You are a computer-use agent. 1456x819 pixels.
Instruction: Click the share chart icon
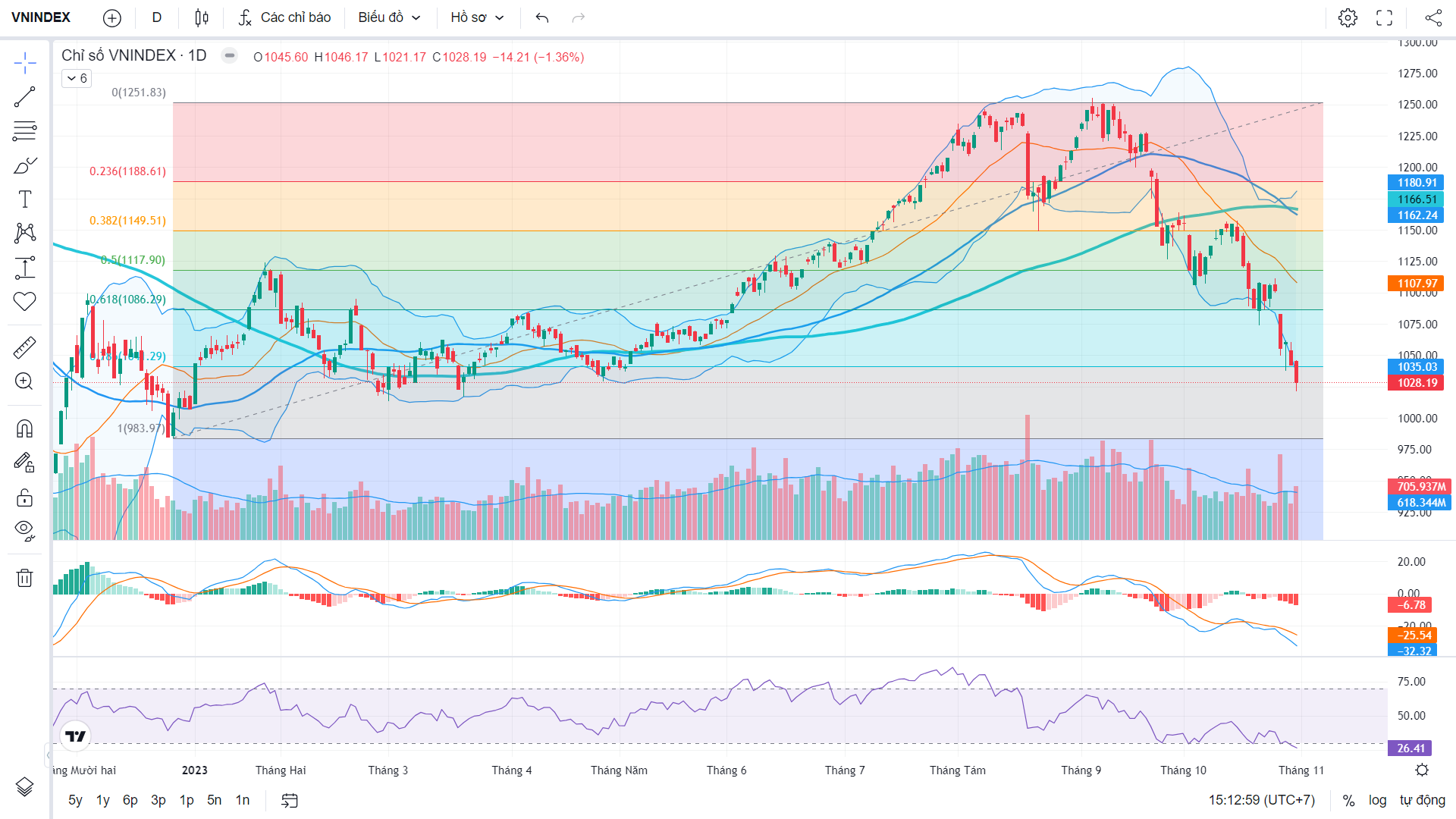1433,17
